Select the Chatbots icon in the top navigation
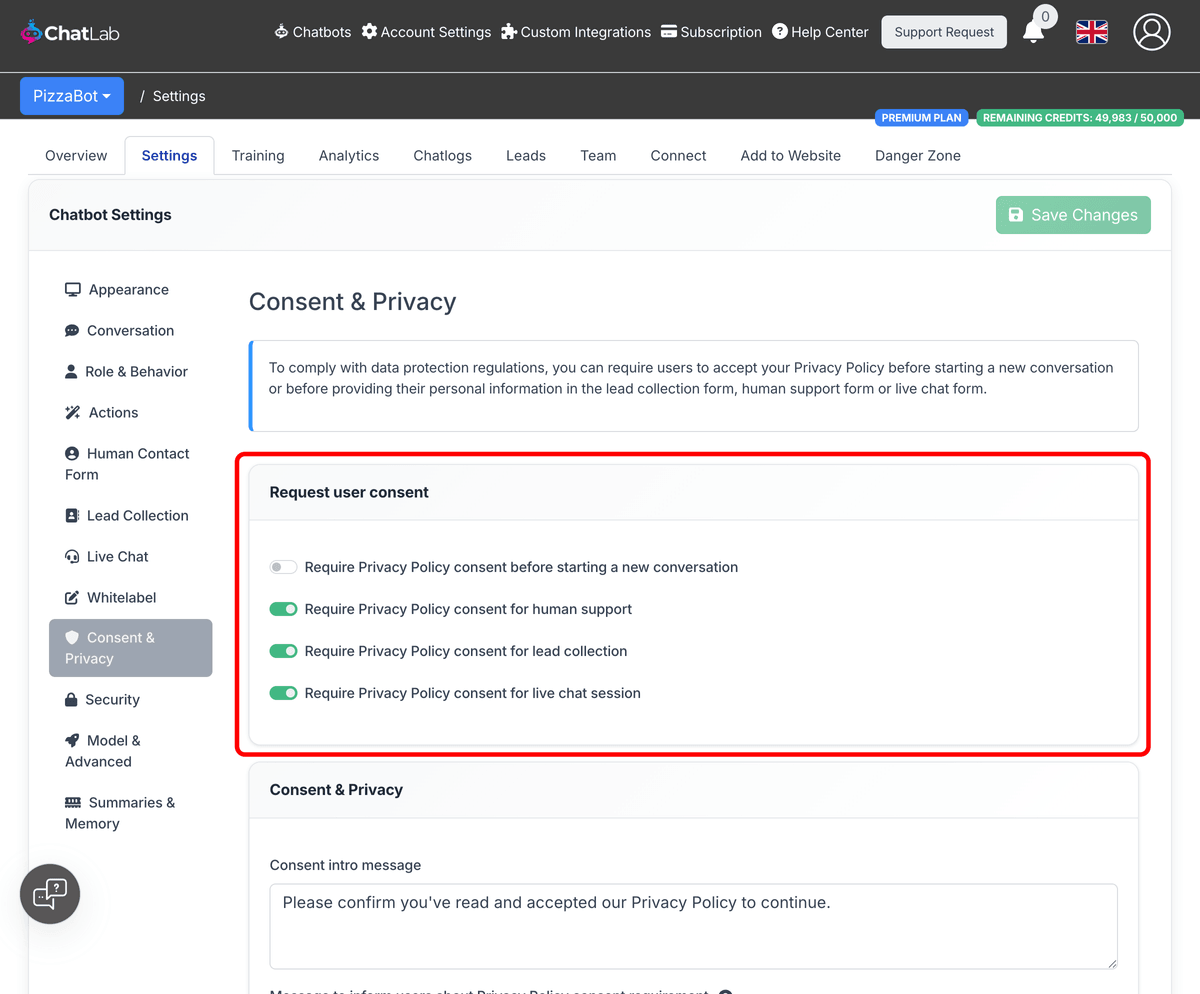 (278, 32)
